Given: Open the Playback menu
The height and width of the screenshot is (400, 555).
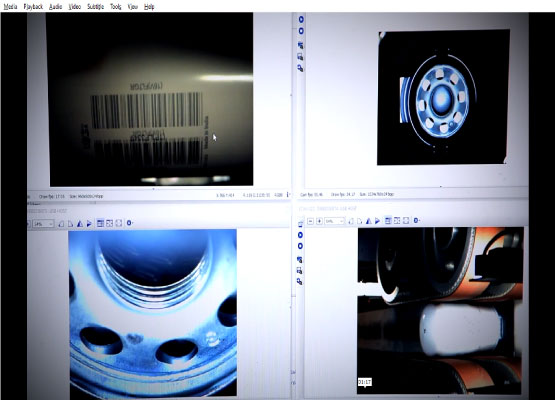Looking at the screenshot, I should coord(33,6).
